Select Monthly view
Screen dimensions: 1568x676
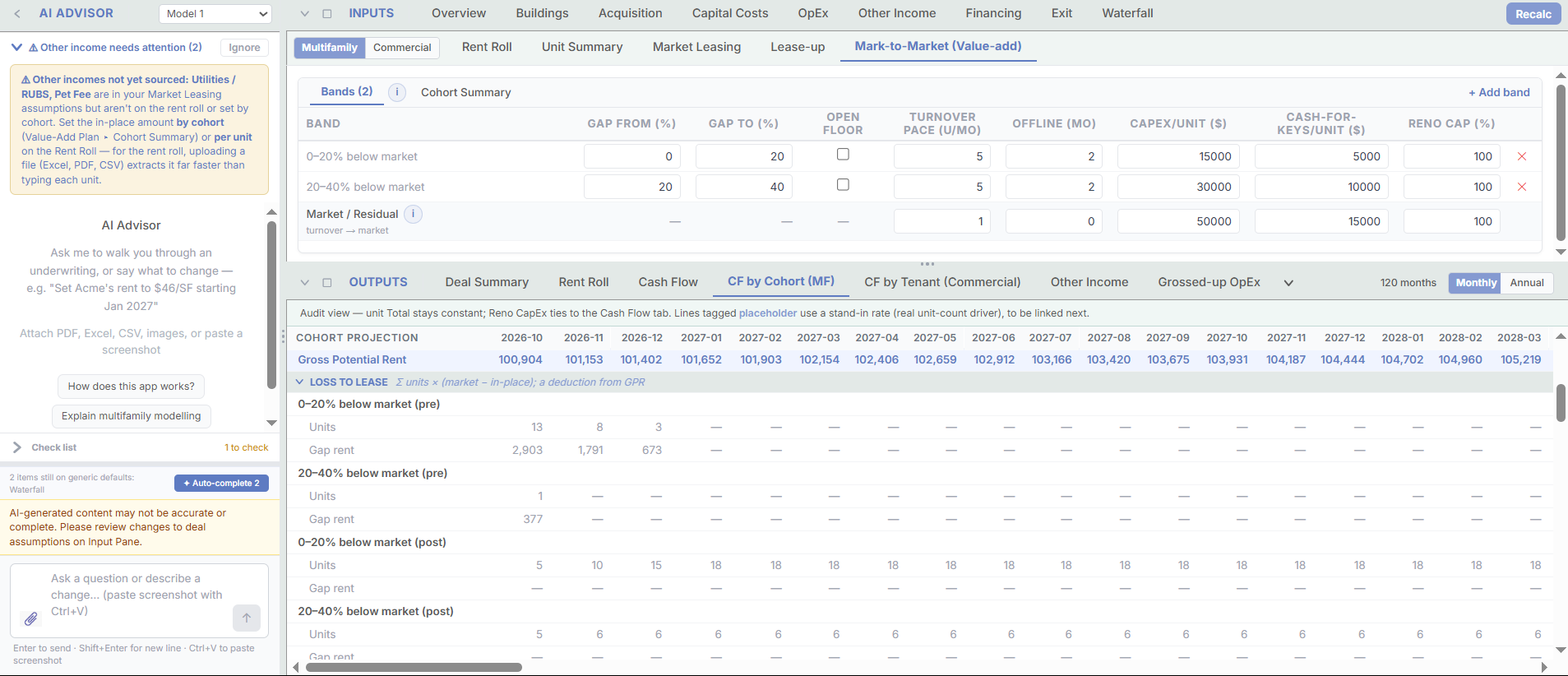tap(1476, 283)
